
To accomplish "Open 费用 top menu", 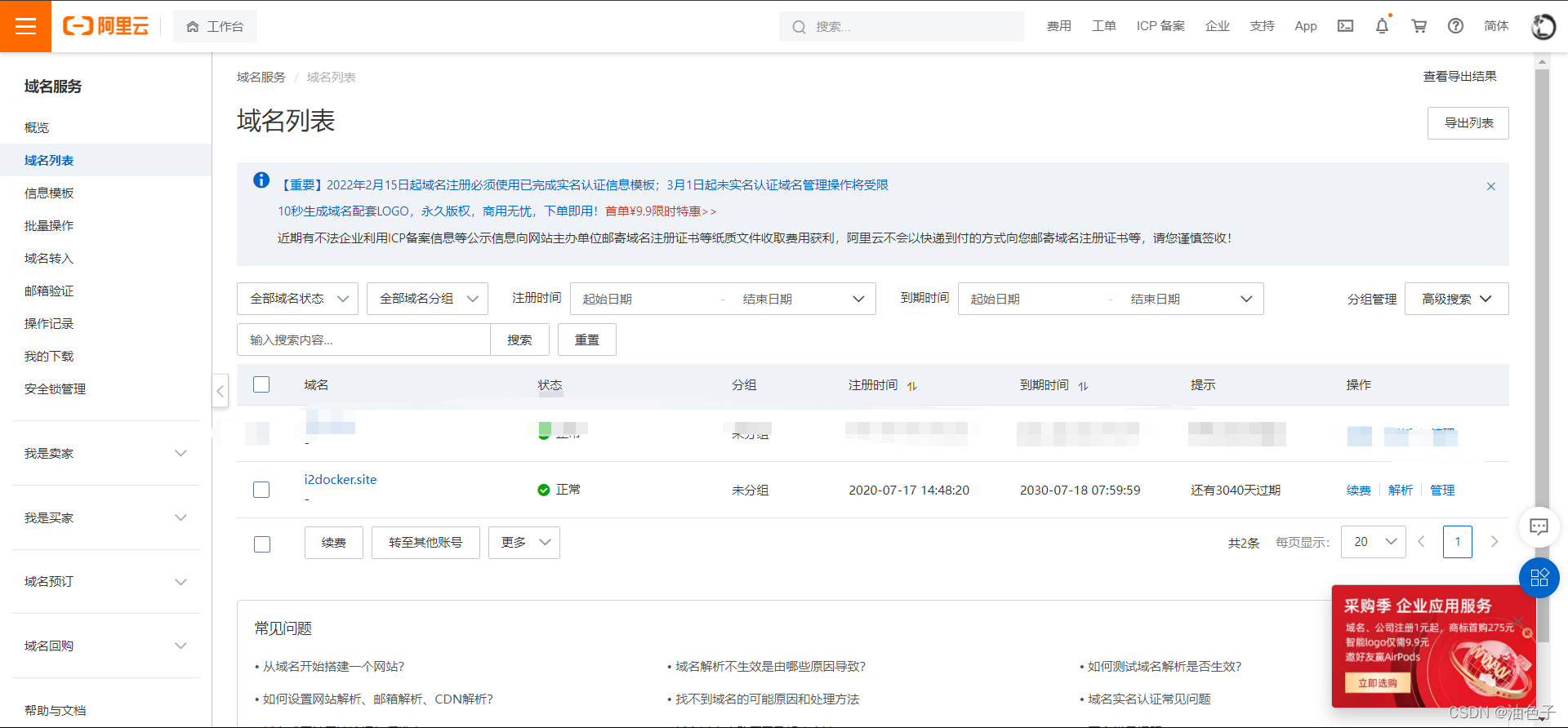I will [x=1059, y=26].
